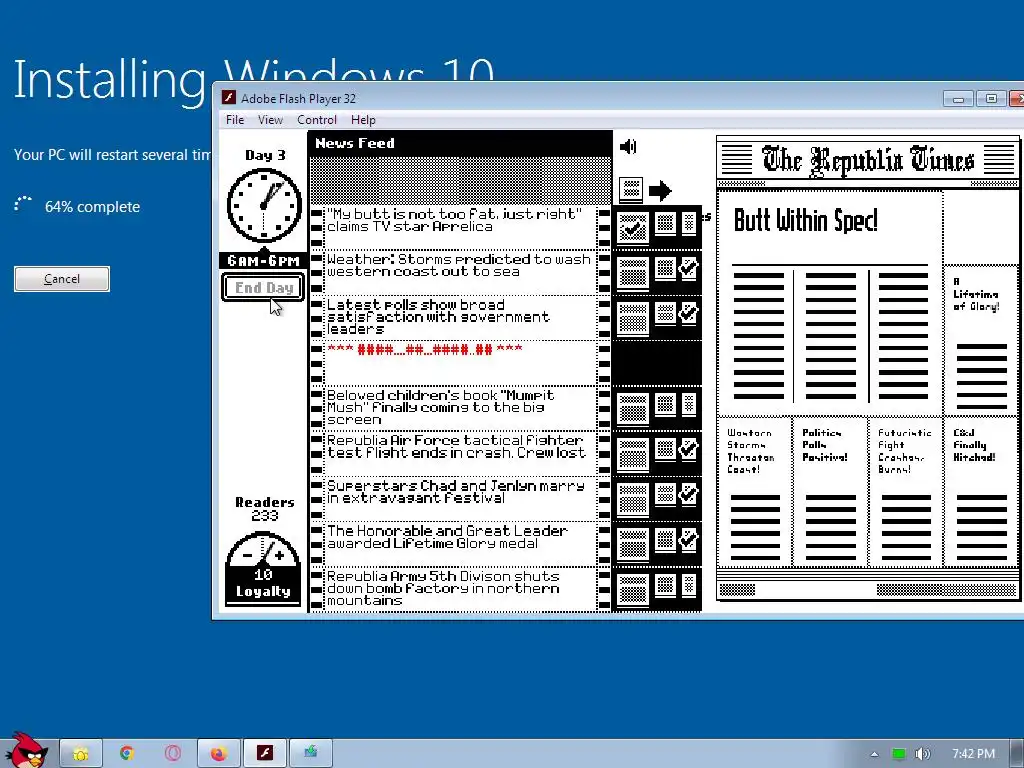Toggle checked small size for Weather storms story
The image size is (1024, 768).
coord(689,268)
